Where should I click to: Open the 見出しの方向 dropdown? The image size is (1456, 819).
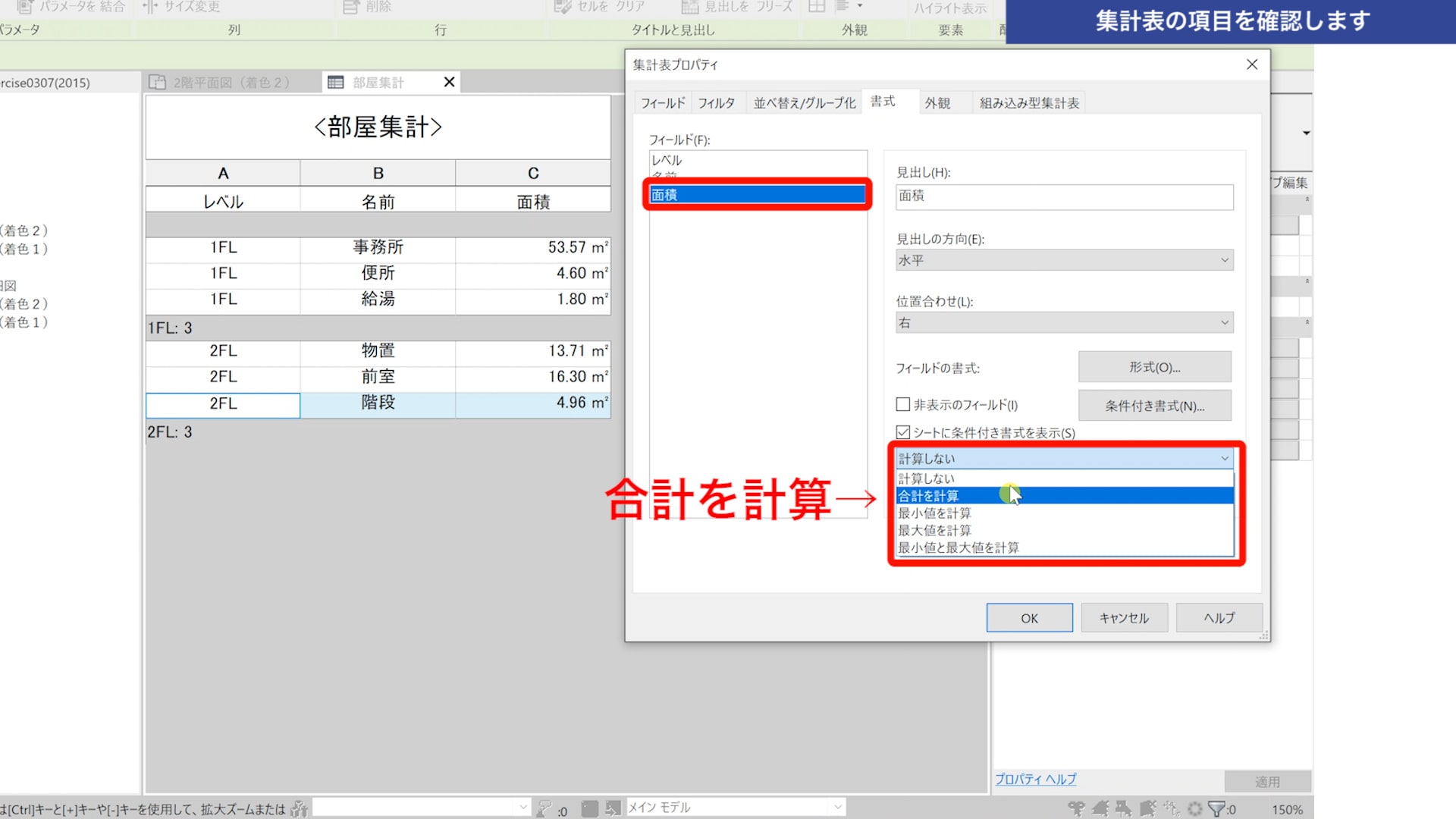[x=1064, y=260]
